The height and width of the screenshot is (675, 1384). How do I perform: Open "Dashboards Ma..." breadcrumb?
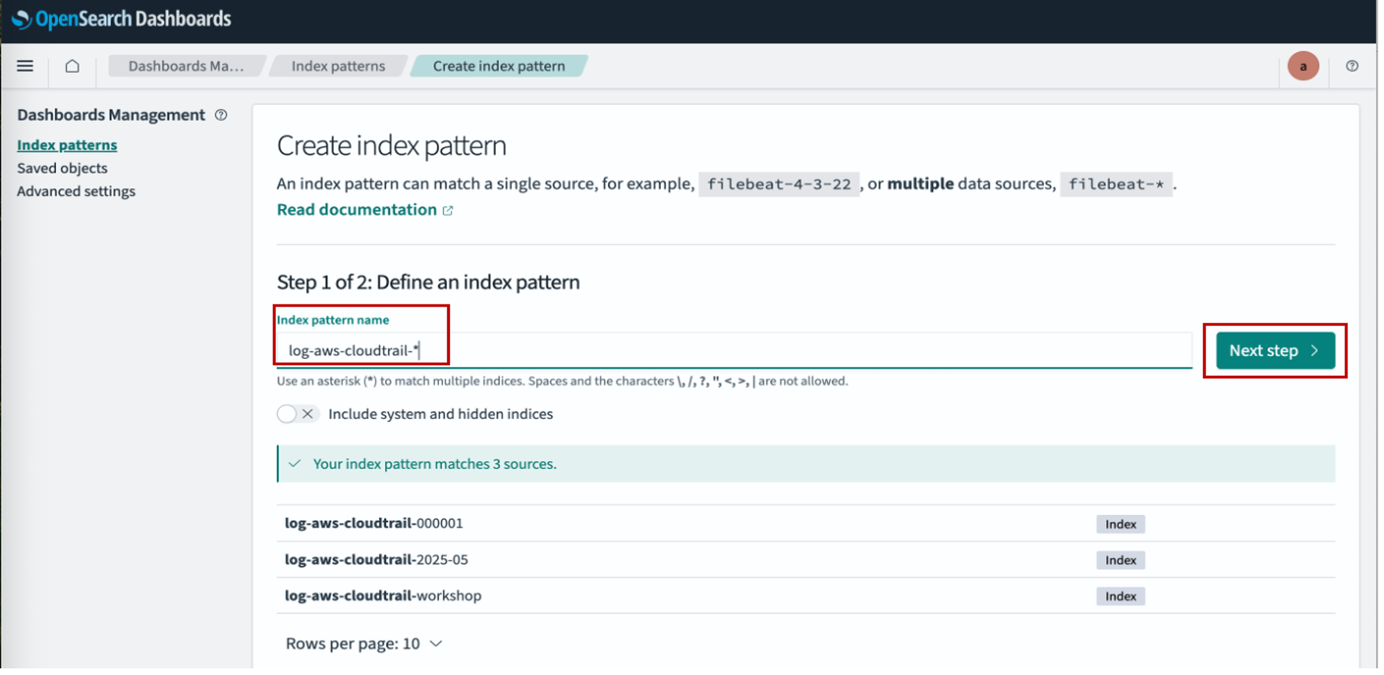(x=185, y=66)
